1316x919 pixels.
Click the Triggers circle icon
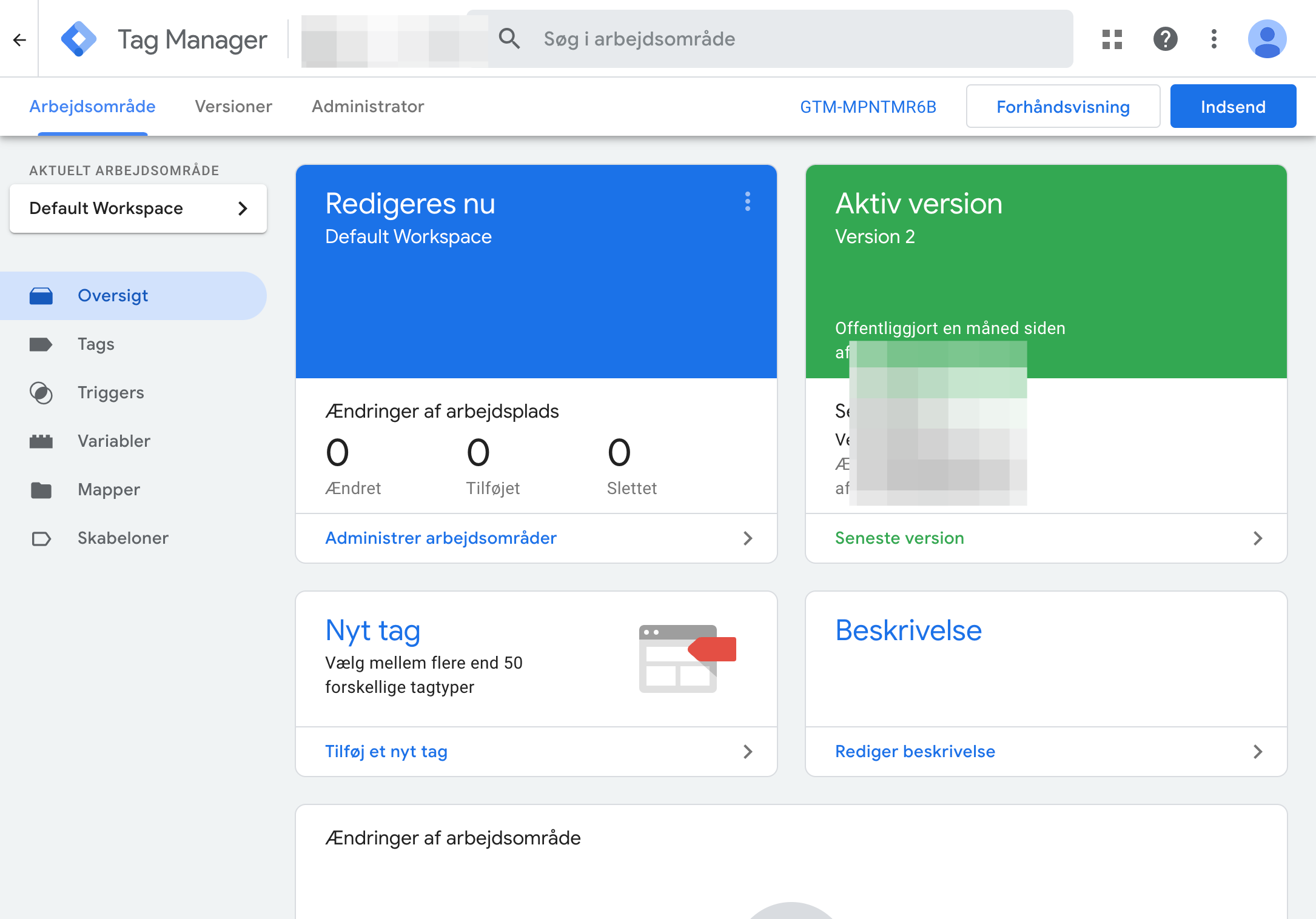41,393
